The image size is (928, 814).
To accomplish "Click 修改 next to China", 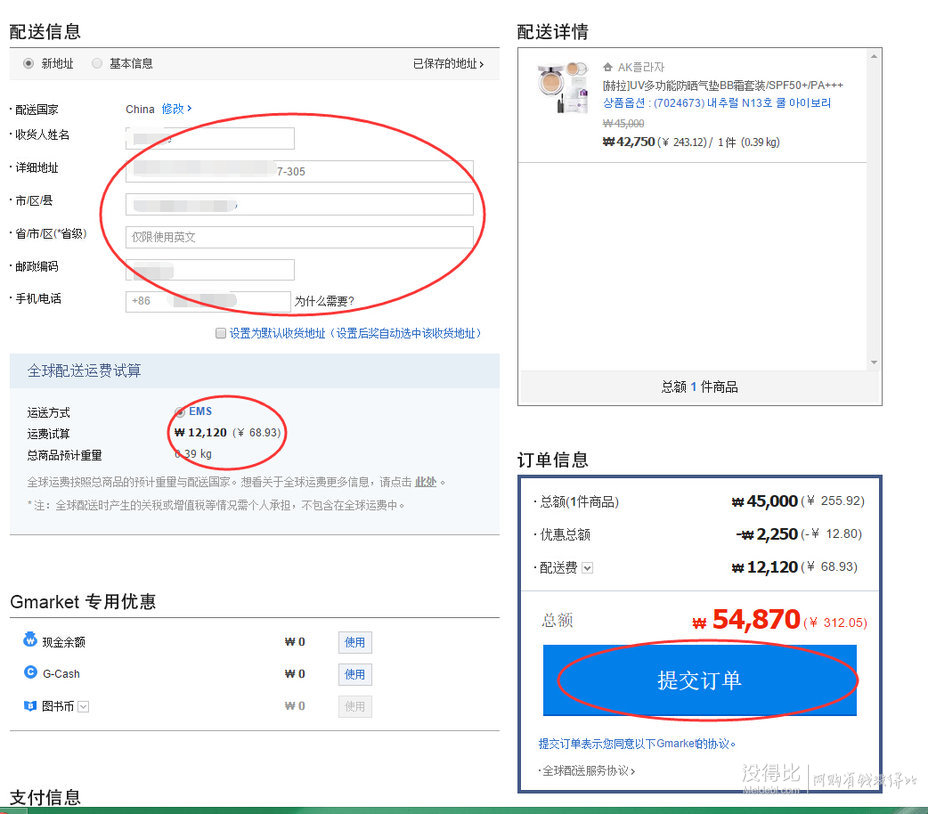I will [x=176, y=109].
